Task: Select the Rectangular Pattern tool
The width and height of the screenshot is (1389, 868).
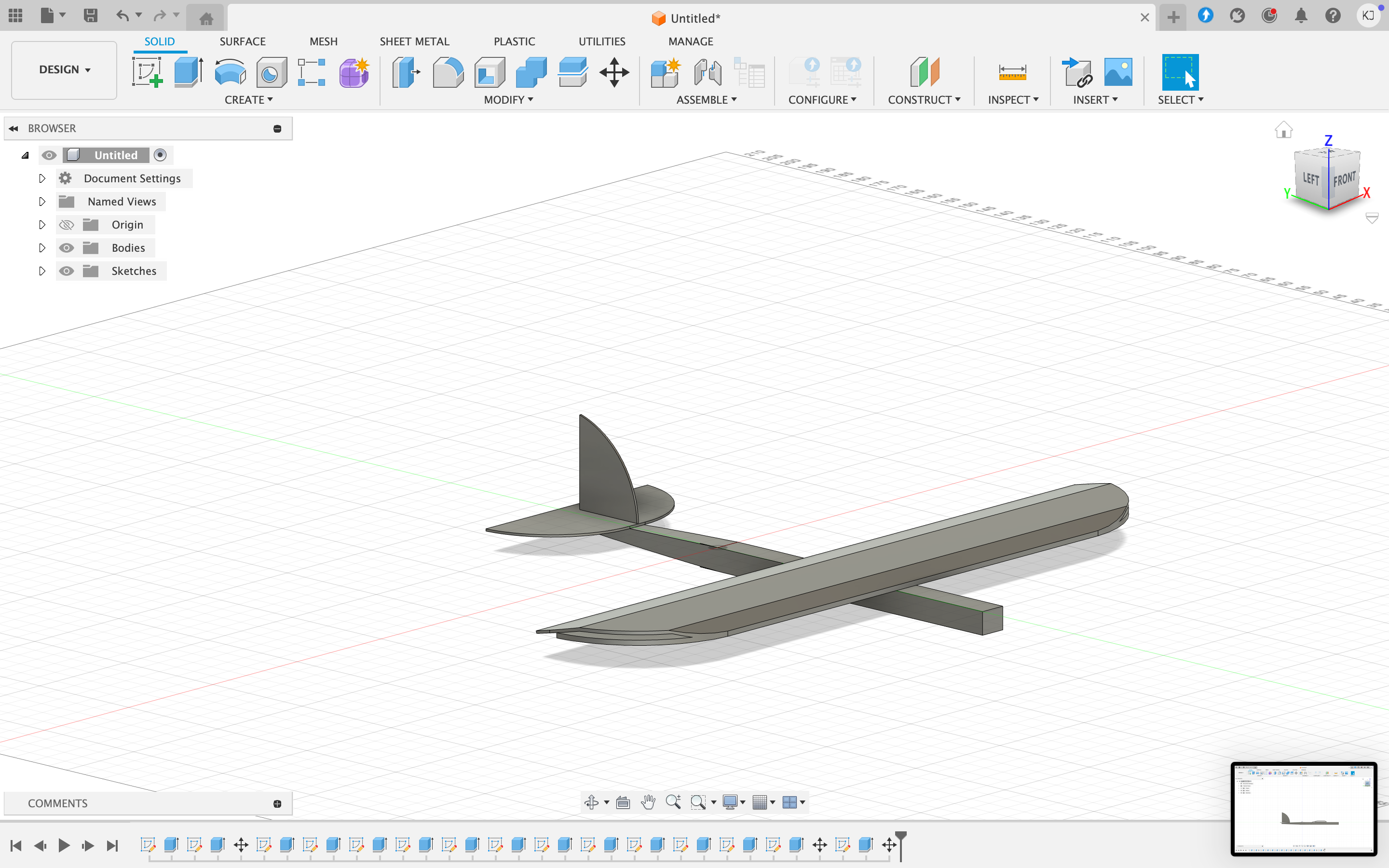Action: coord(312,72)
